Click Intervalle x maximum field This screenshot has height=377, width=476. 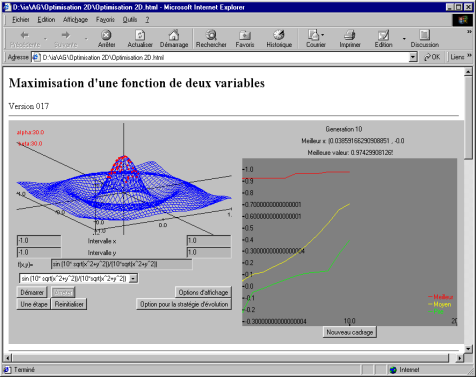(x=209, y=241)
